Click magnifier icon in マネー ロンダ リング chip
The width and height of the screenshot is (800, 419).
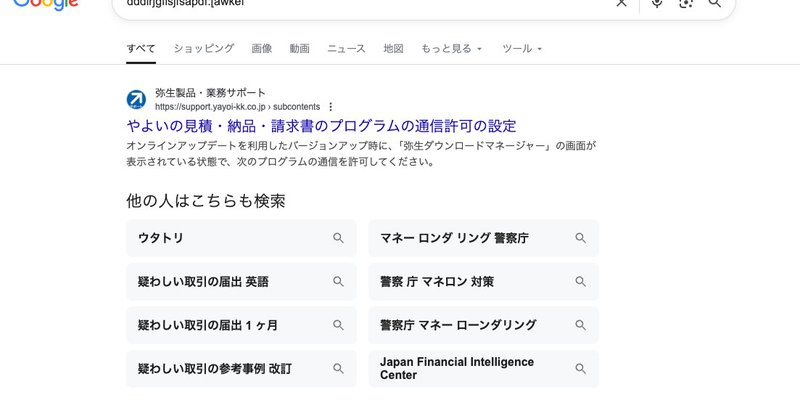[x=581, y=238]
